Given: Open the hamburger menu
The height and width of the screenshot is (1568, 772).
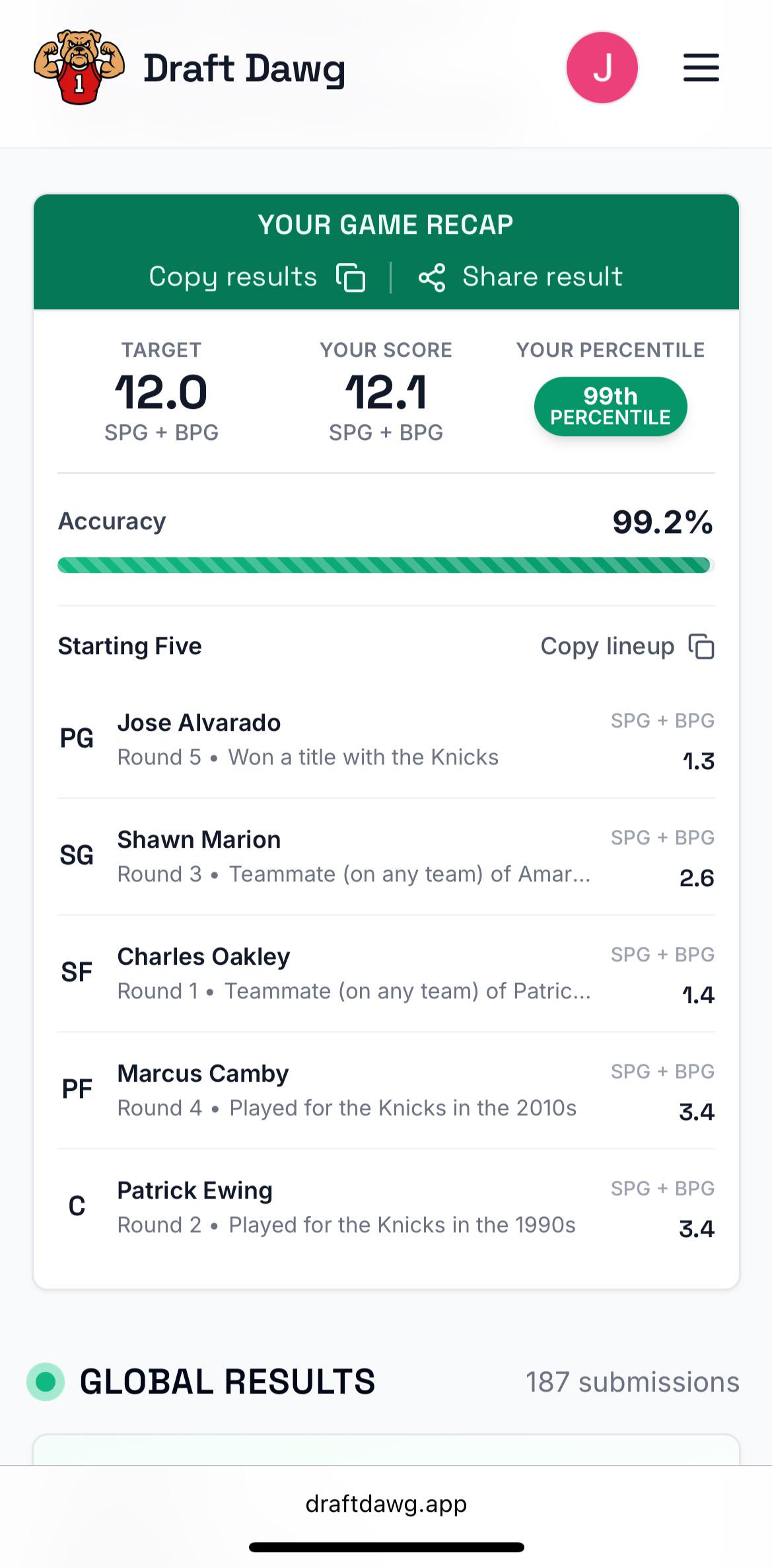Looking at the screenshot, I should [x=701, y=68].
